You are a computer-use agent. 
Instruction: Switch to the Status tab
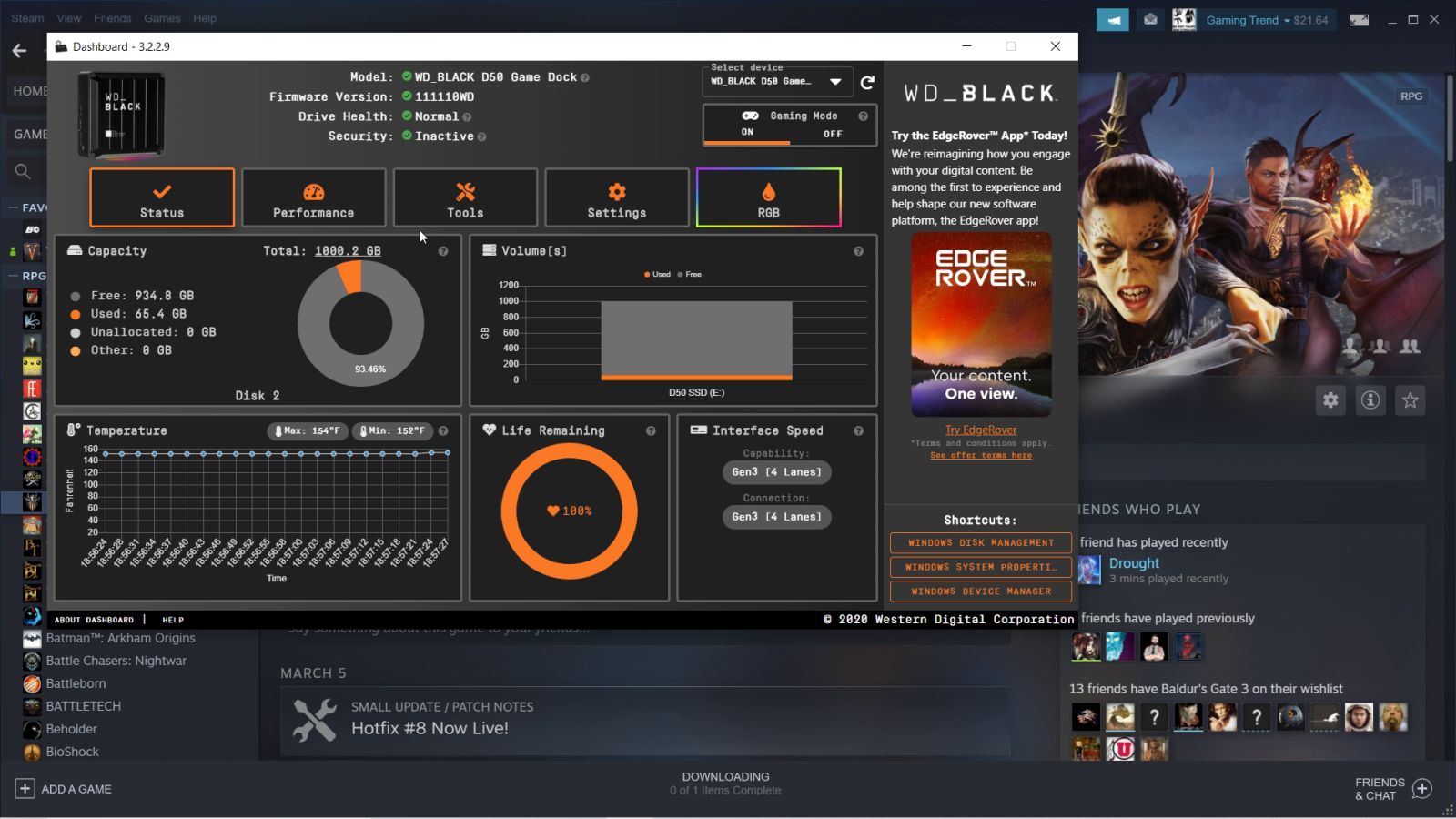pos(162,197)
